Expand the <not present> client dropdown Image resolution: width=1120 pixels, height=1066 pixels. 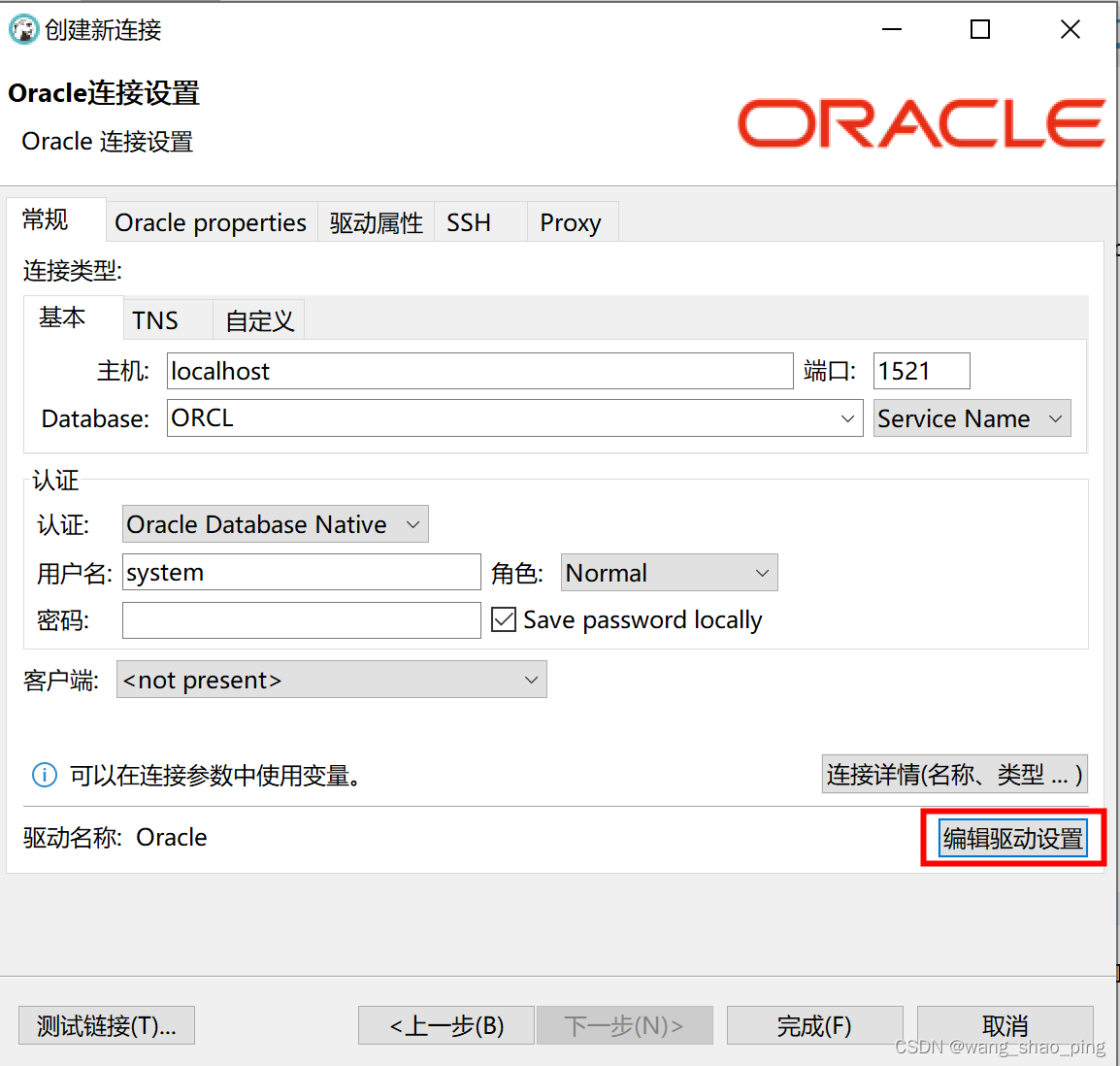coord(331,680)
